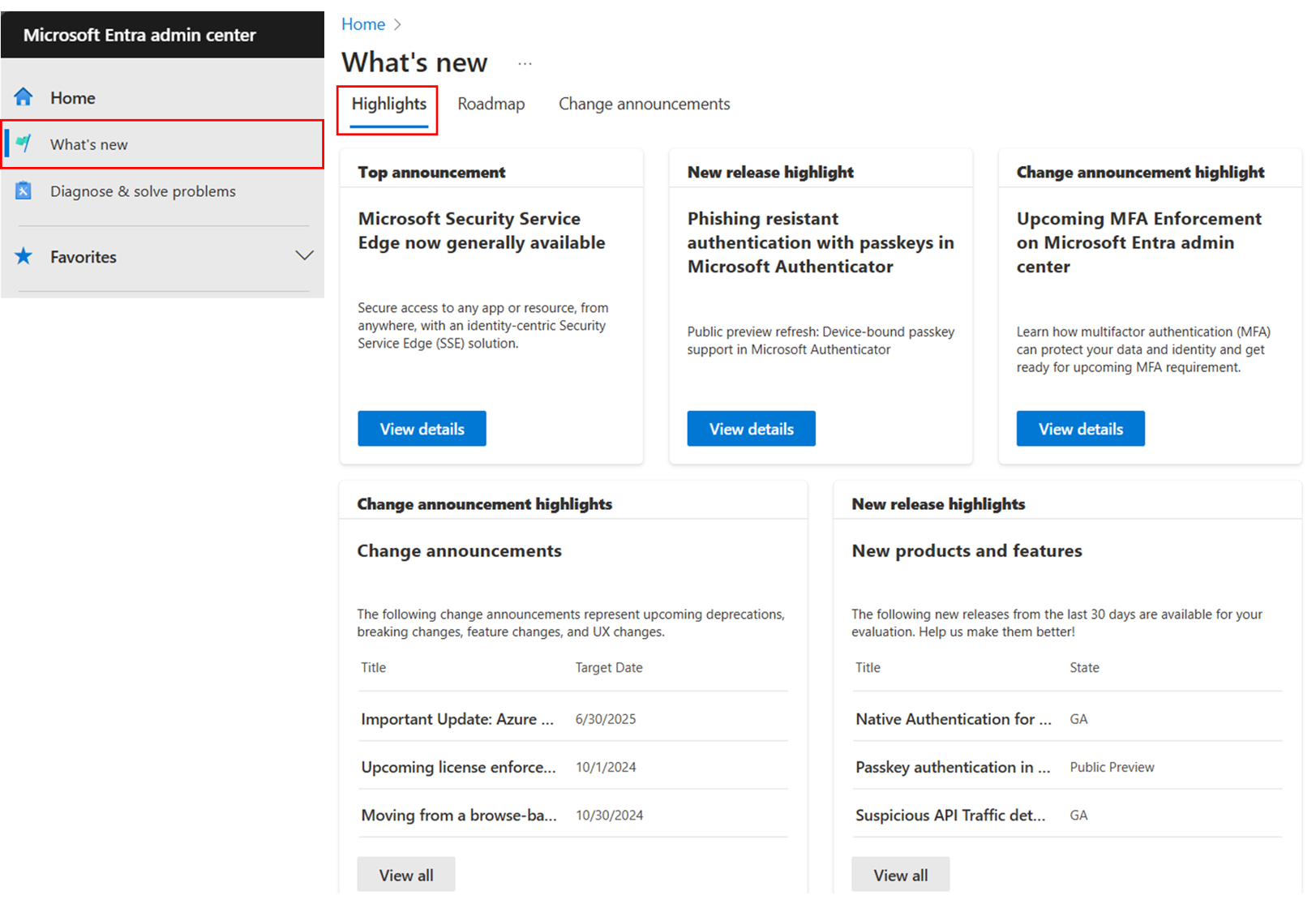Open 'Passkey authentication in ...' release
The width and height of the screenshot is (1316, 912).
(953, 767)
